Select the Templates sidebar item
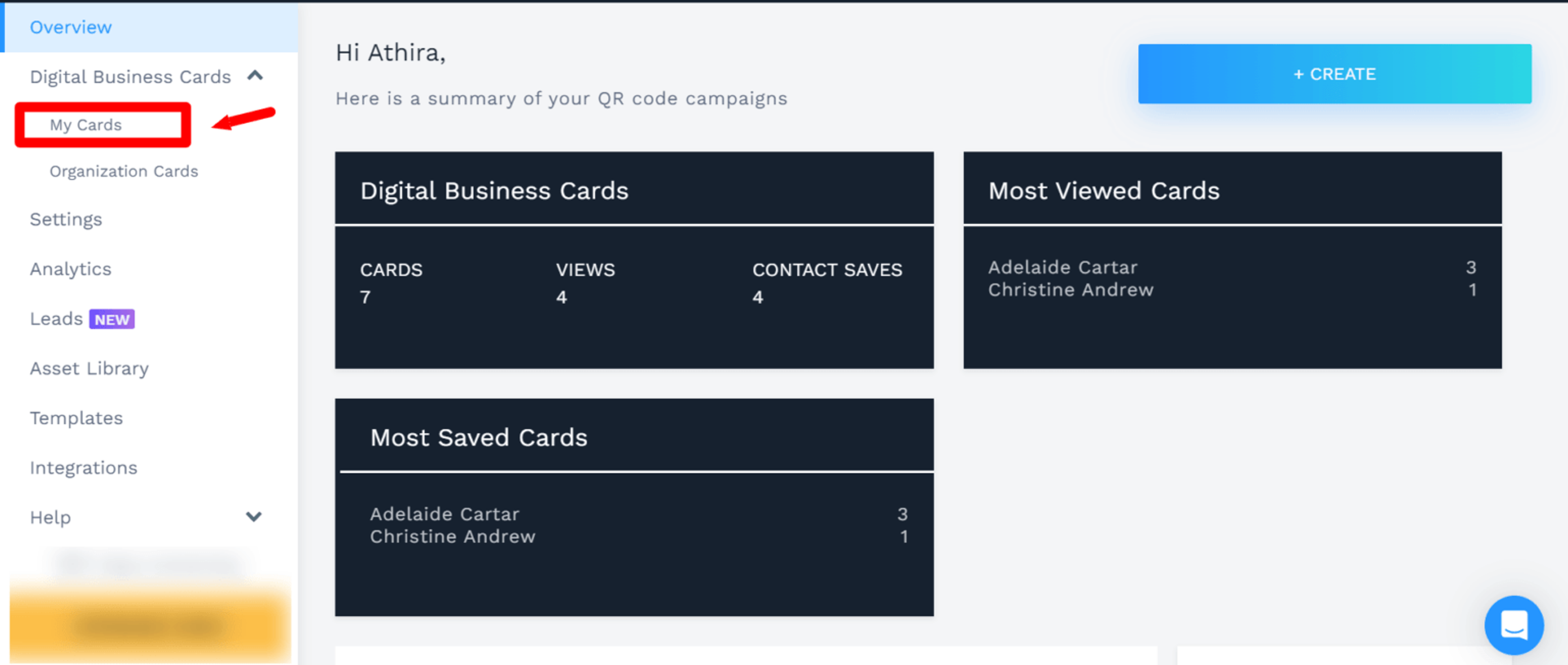The image size is (1568, 665). tap(76, 418)
